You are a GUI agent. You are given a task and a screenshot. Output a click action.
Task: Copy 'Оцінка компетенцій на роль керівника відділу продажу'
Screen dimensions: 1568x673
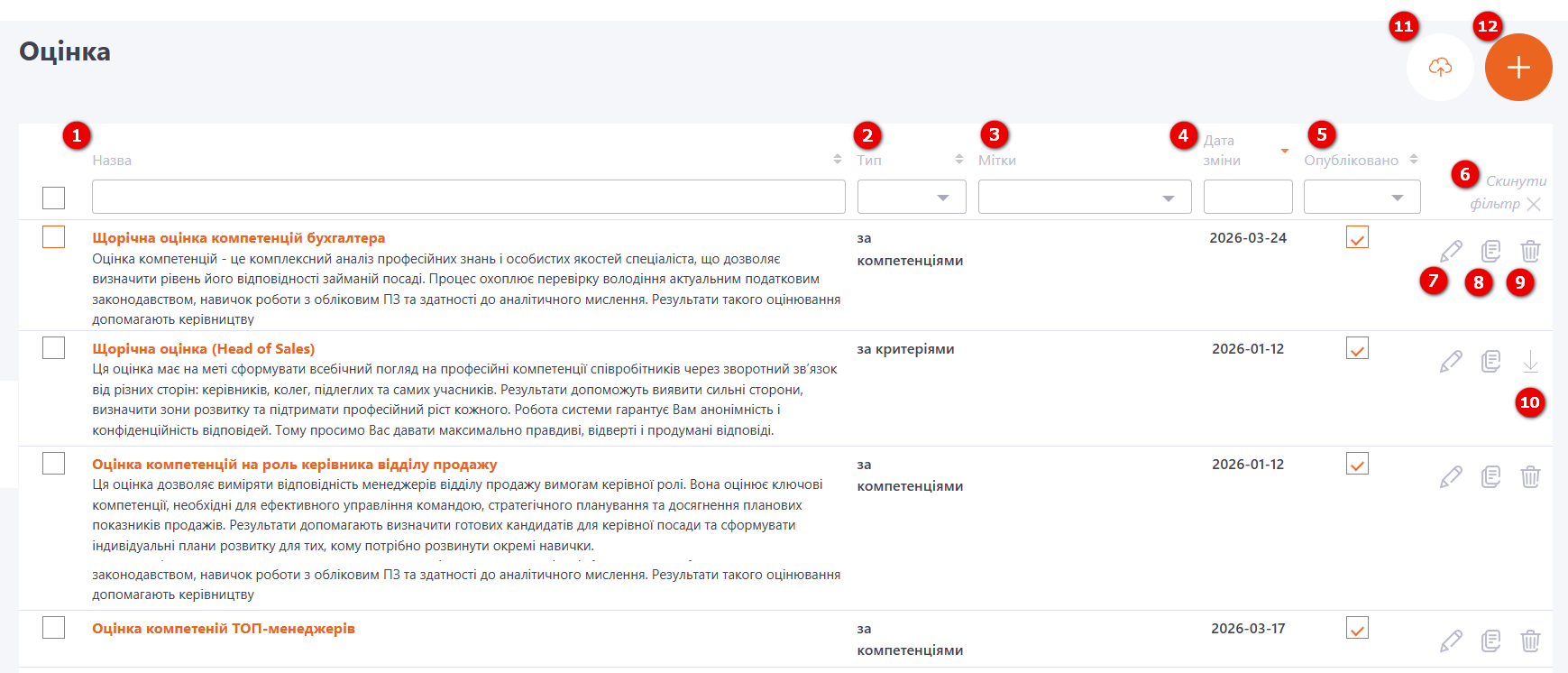[x=1491, y=476]
